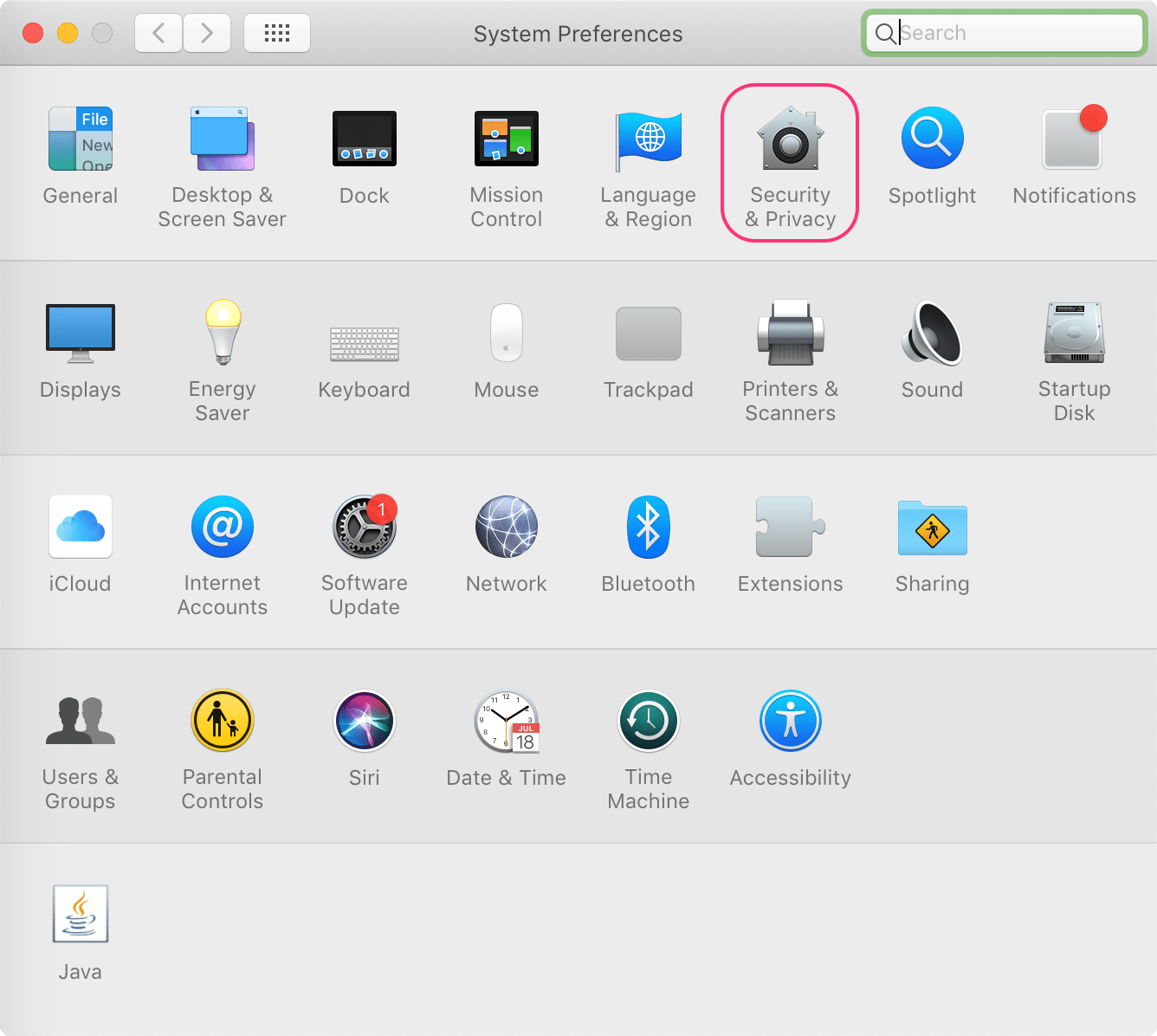This screenshot has height=1036, width=1157.
Task: Open Date & Time settings
Action: tap(507, 722)
